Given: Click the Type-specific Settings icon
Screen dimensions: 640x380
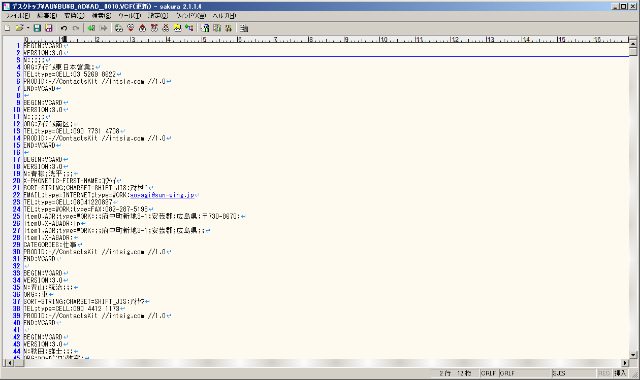Looking at the screenshot, I should point(217,28).
